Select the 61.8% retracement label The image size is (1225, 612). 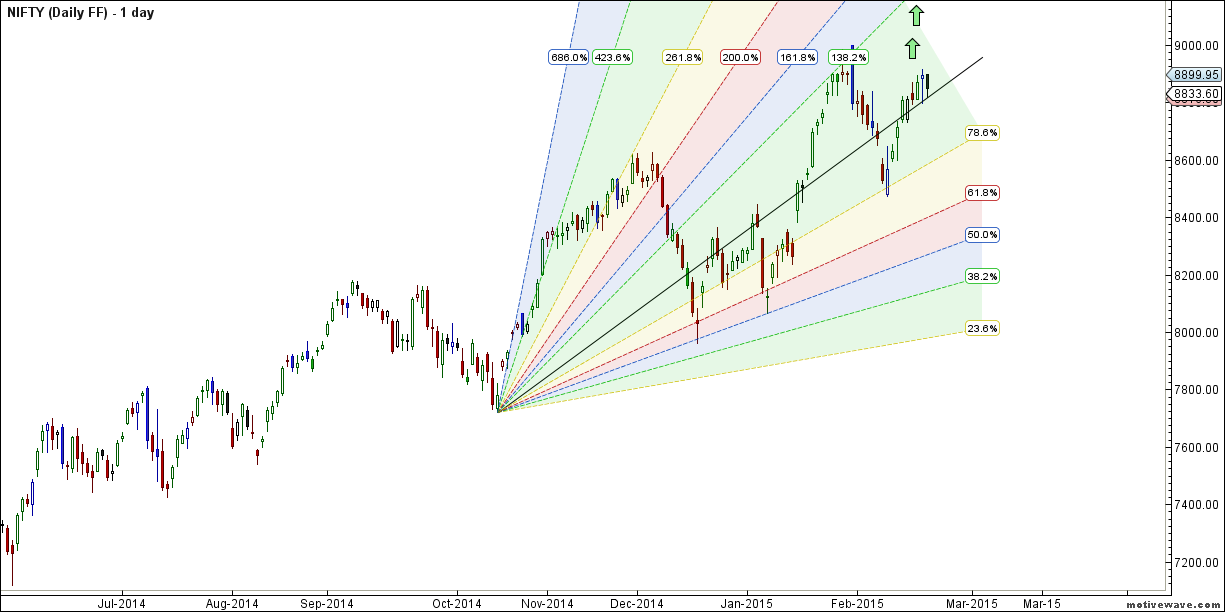(x=982, y=192)
